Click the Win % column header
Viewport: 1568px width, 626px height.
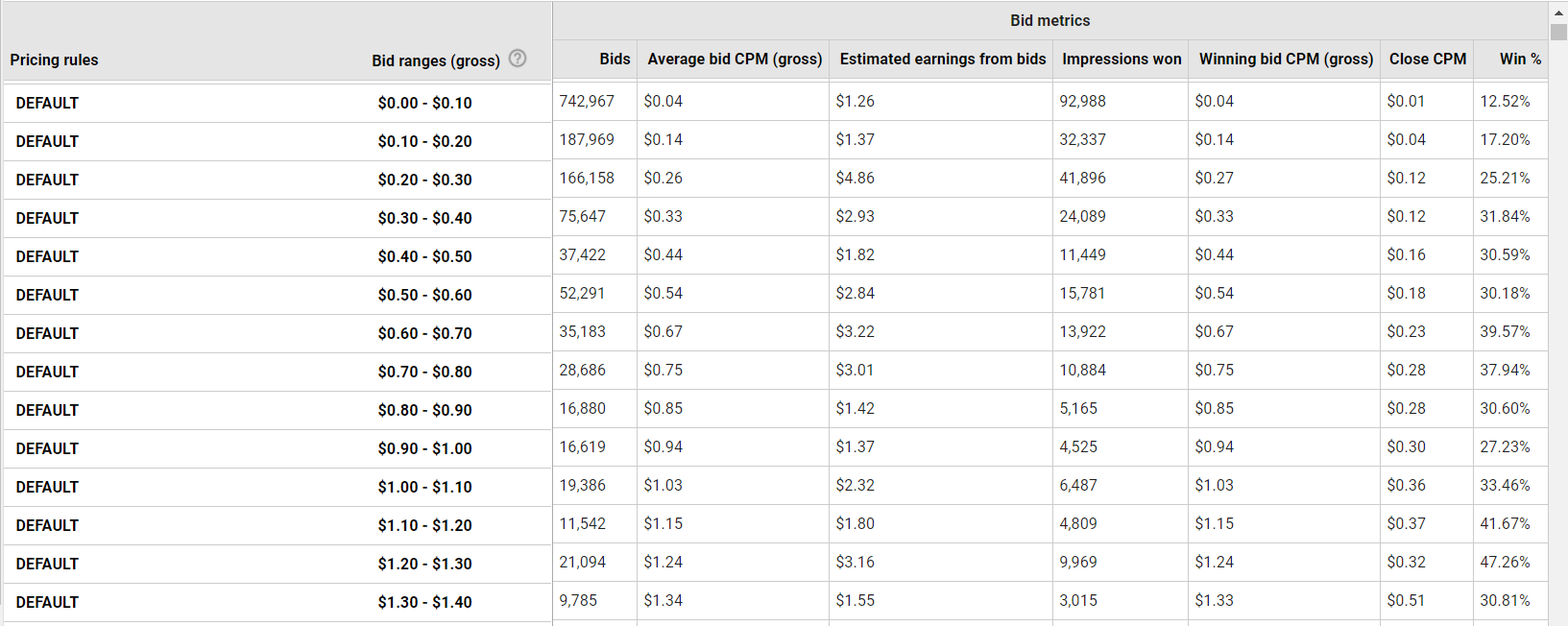[1520, 59]
